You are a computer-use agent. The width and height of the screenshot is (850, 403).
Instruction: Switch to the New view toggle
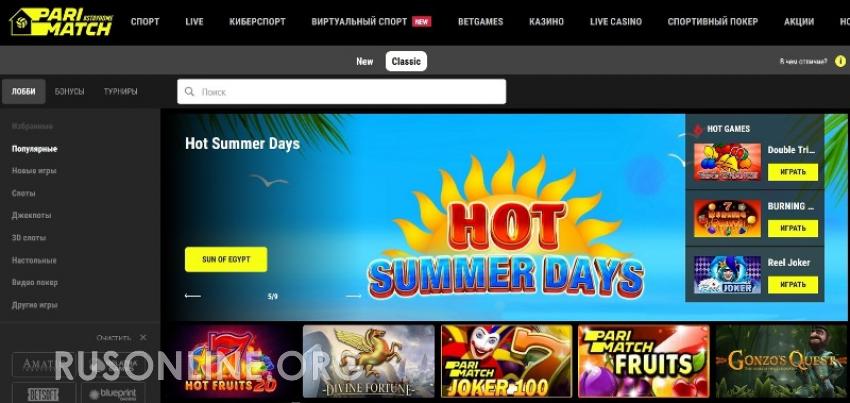[x=365, y=61]
